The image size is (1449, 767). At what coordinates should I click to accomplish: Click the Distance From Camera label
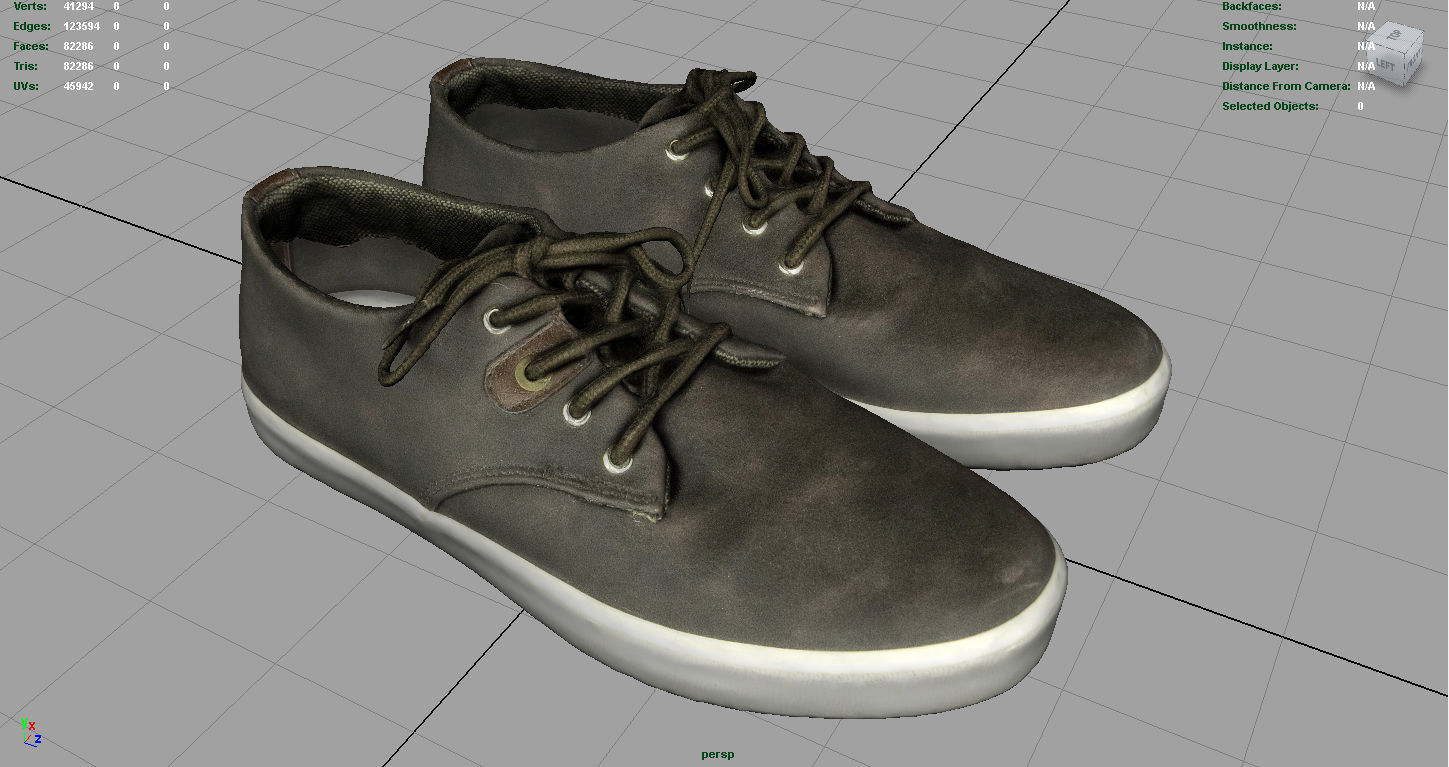(x=1286, y=86)
